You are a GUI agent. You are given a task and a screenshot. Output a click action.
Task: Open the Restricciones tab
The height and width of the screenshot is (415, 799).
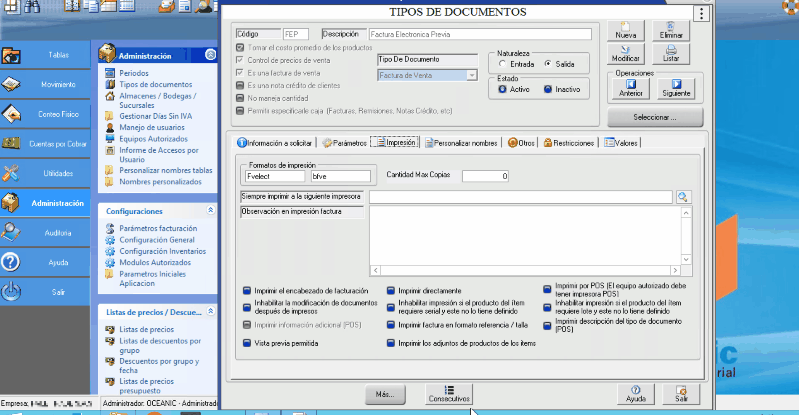pyautogui.click(x=570, y=143)
